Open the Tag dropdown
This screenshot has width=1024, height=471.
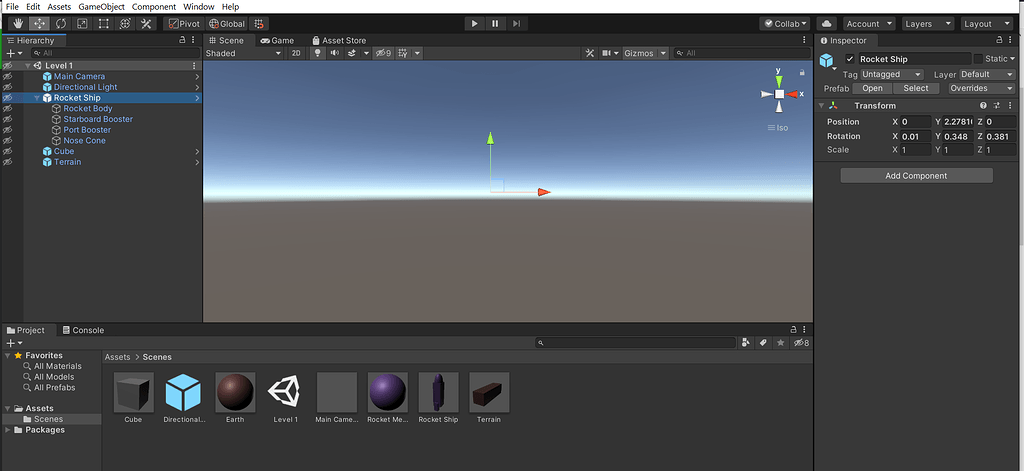click(x=892, y=74)
